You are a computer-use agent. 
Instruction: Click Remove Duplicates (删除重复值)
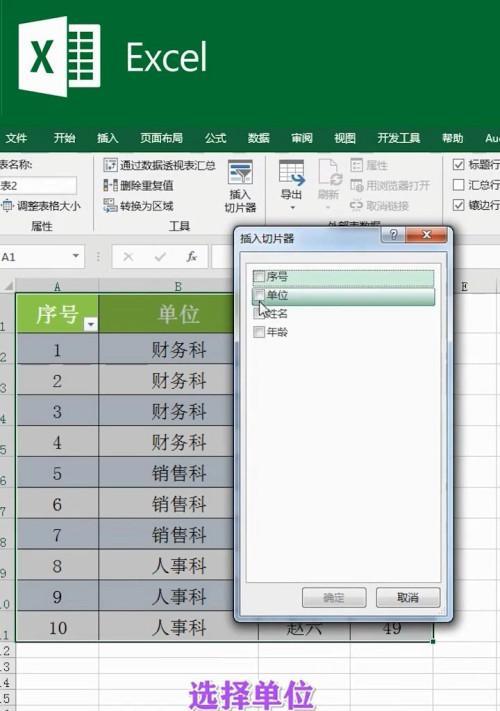pos(139,185)
